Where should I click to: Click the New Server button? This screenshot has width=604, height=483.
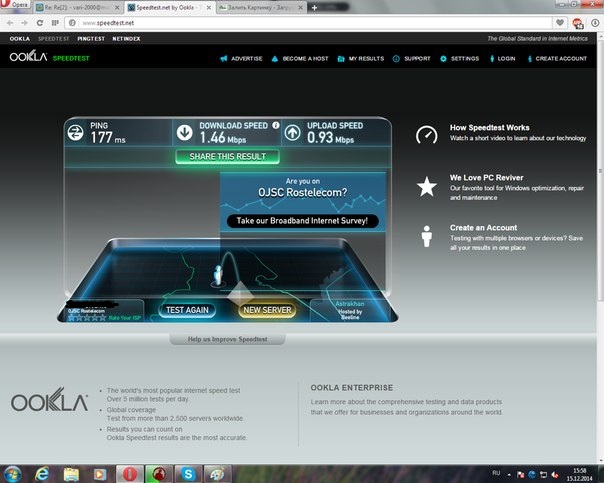point(267,310)
